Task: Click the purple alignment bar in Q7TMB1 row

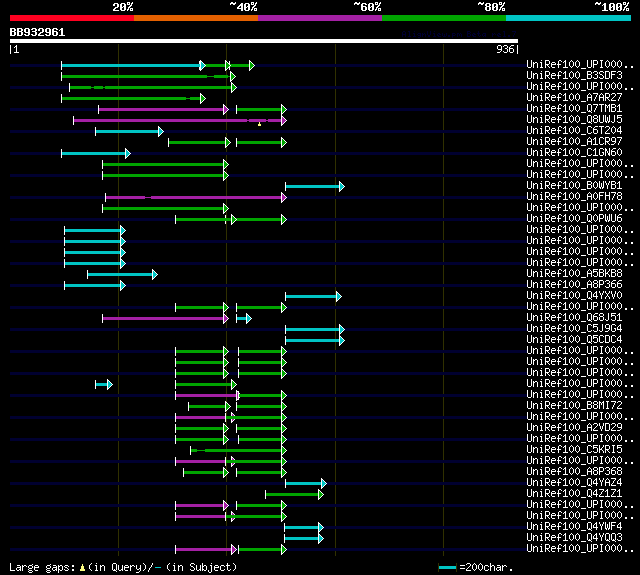Action: (x=161, y=109)
